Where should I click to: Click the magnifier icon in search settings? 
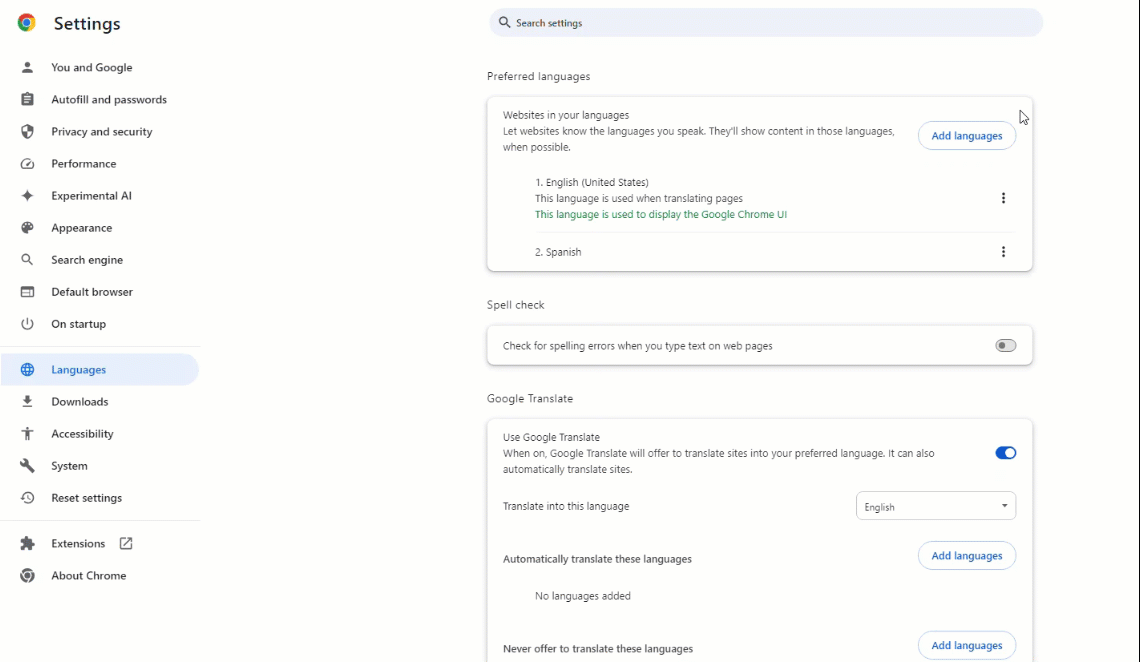pyautogui.click(x=505, y=23)
